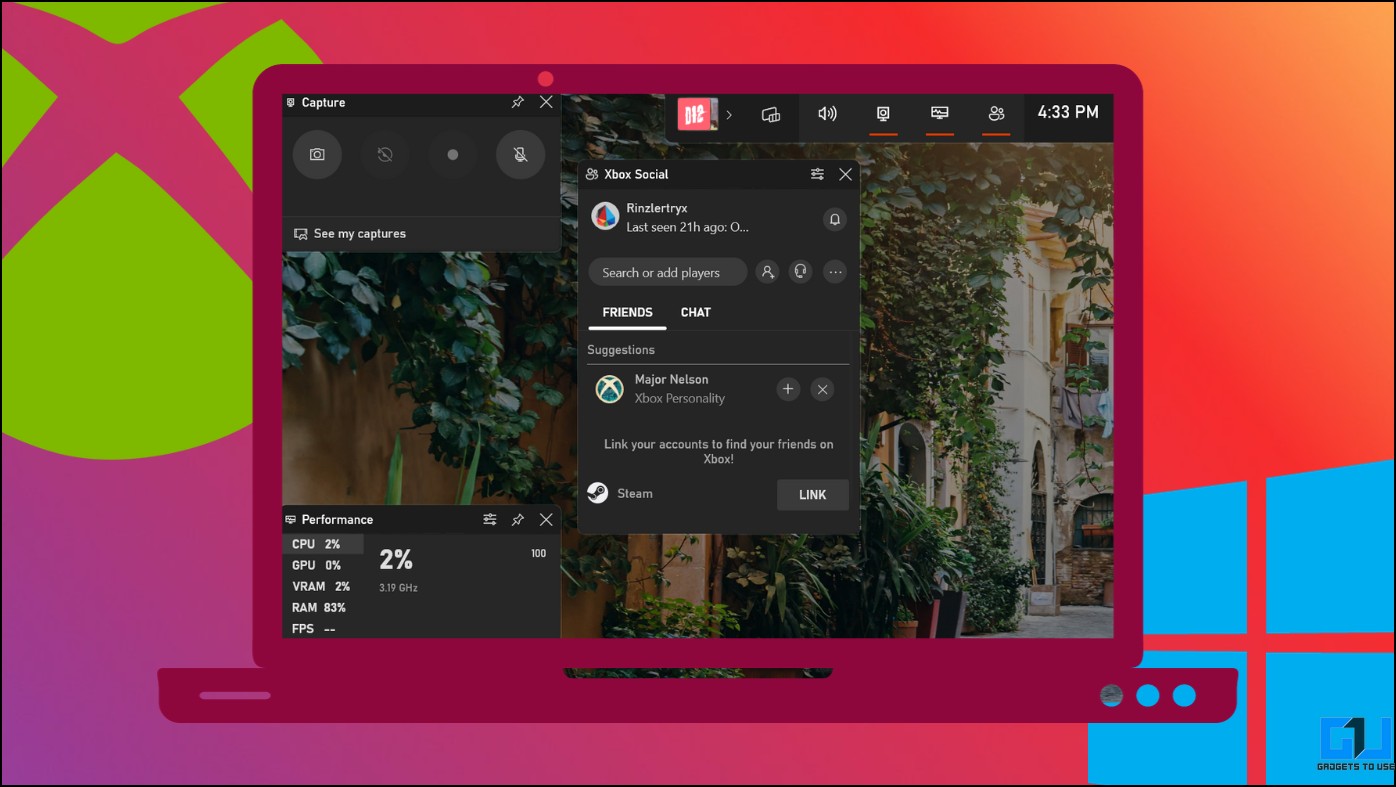Start recording with the record button

click(452, 154)
